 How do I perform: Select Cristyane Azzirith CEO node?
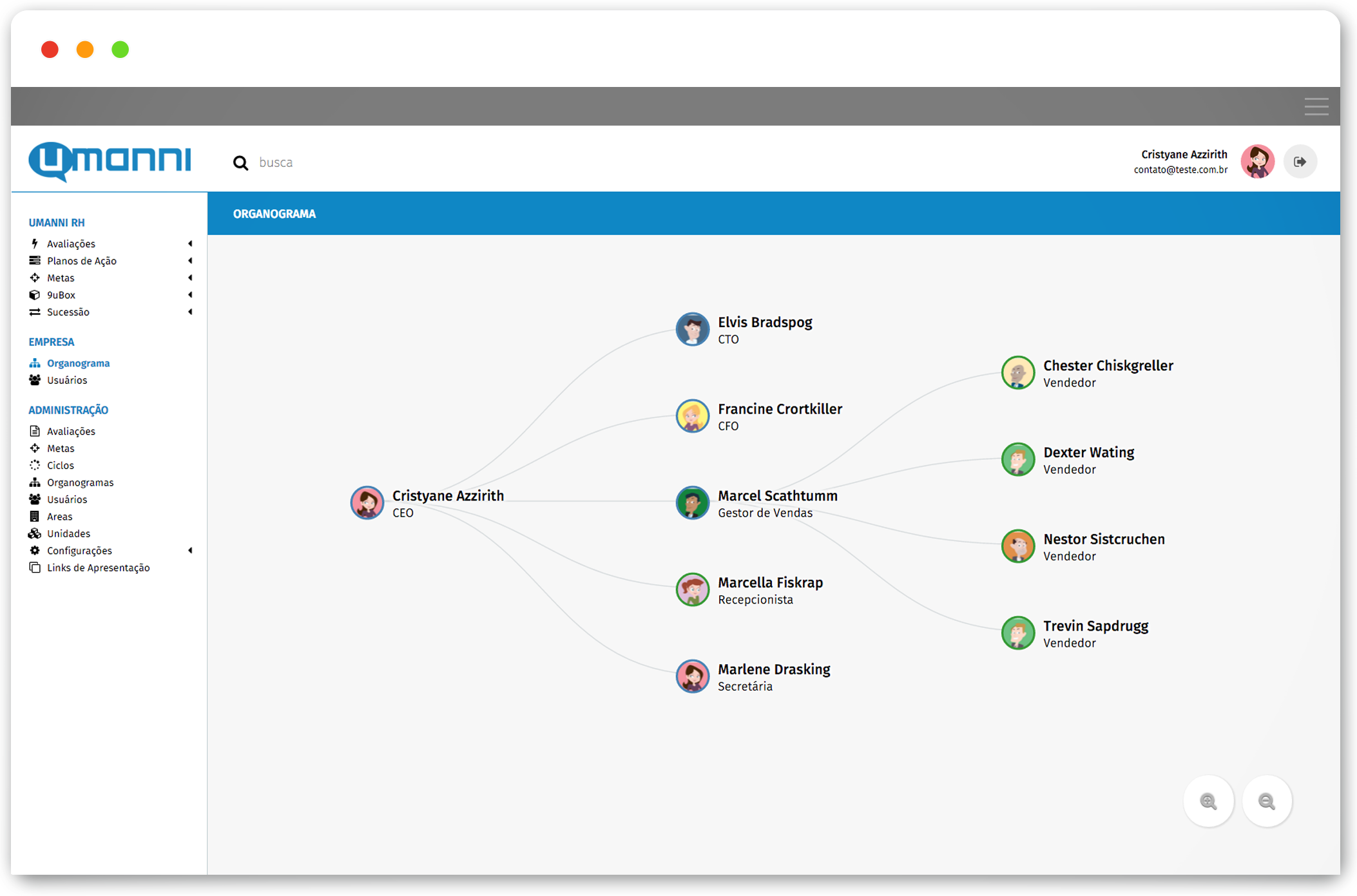click(x=367, y=502)
